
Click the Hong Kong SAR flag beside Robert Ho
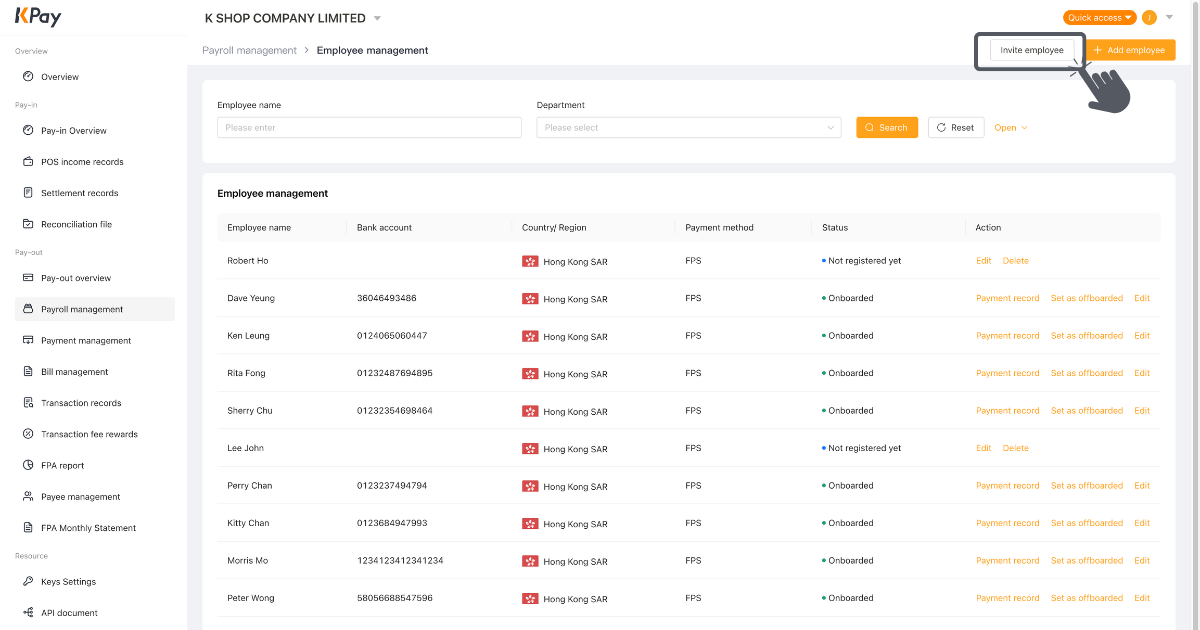pos(531,261)
